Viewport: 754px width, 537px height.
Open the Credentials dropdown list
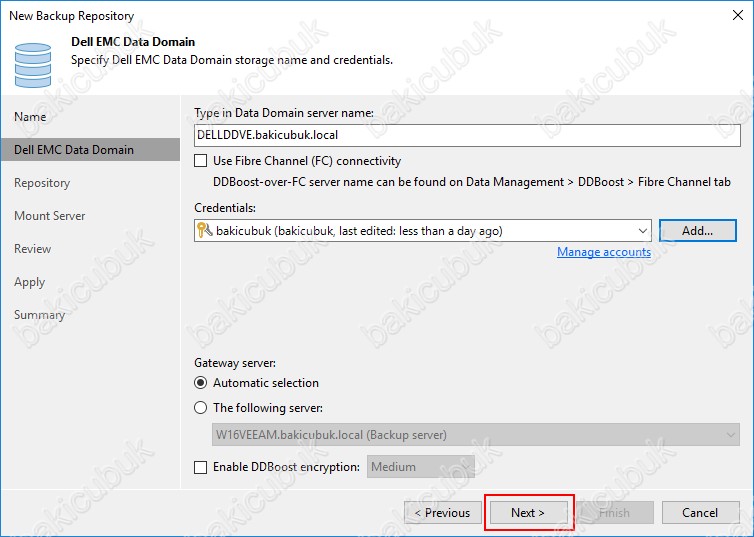(642, 231)
